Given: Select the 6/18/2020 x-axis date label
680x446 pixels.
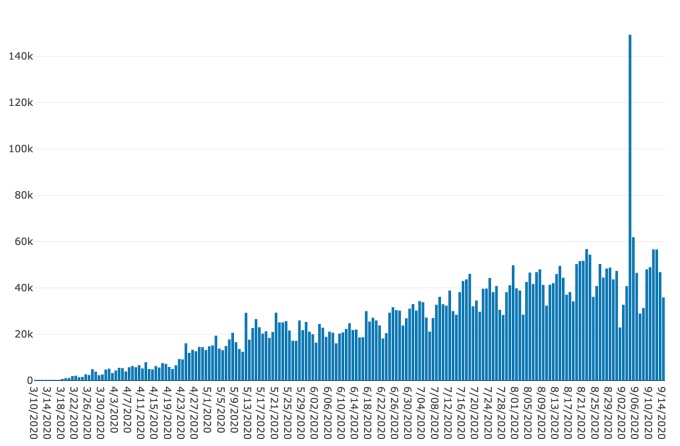Looking at the screenshot, I should 368,413.
